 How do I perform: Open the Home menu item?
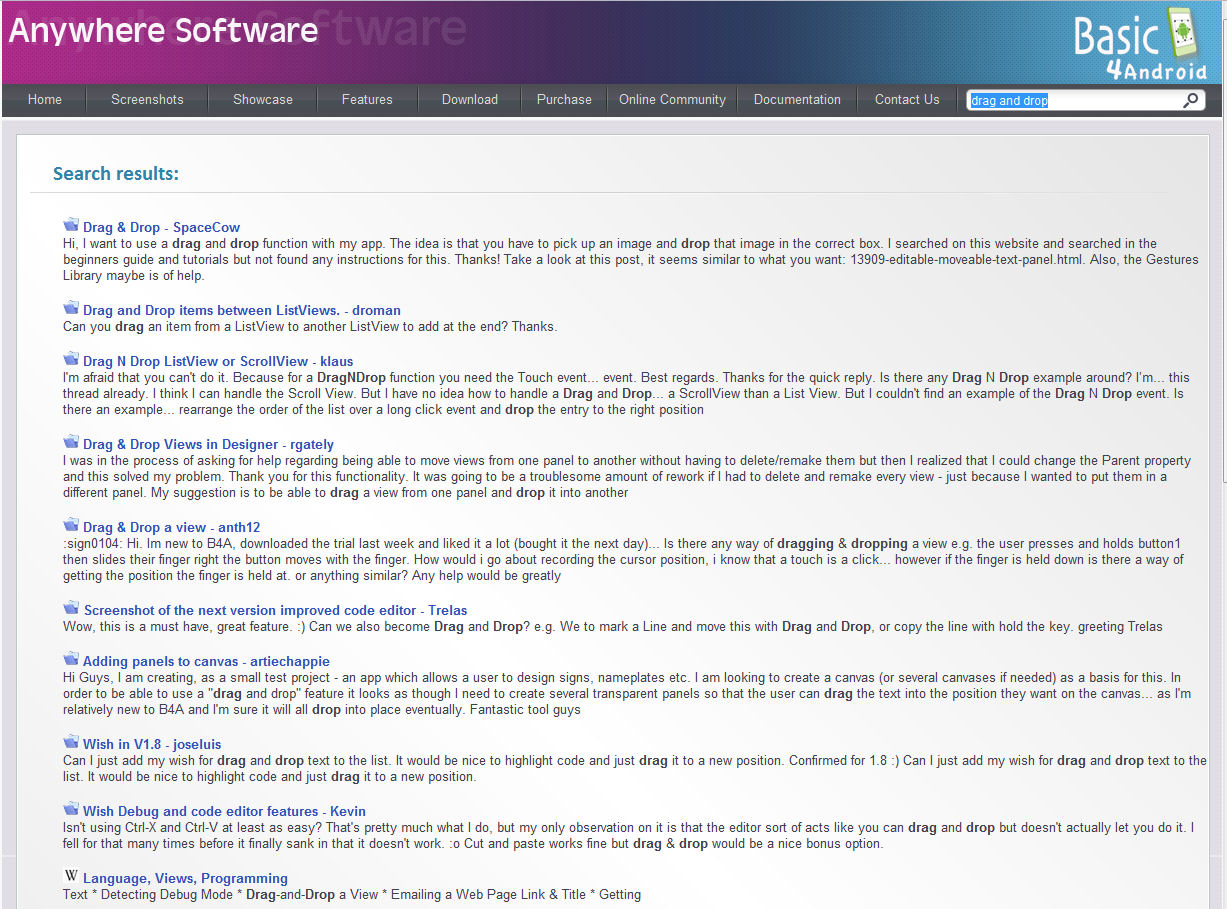tap(45, 100)
